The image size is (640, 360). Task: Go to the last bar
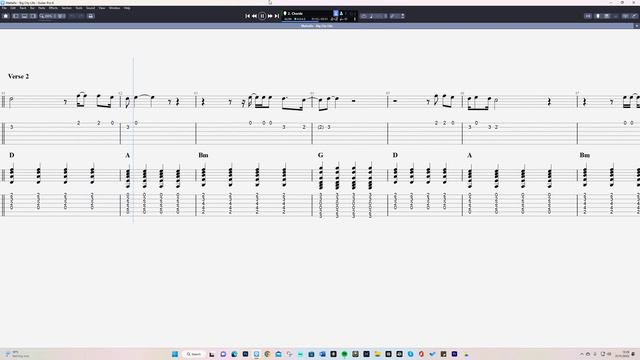tap(277, 16)
